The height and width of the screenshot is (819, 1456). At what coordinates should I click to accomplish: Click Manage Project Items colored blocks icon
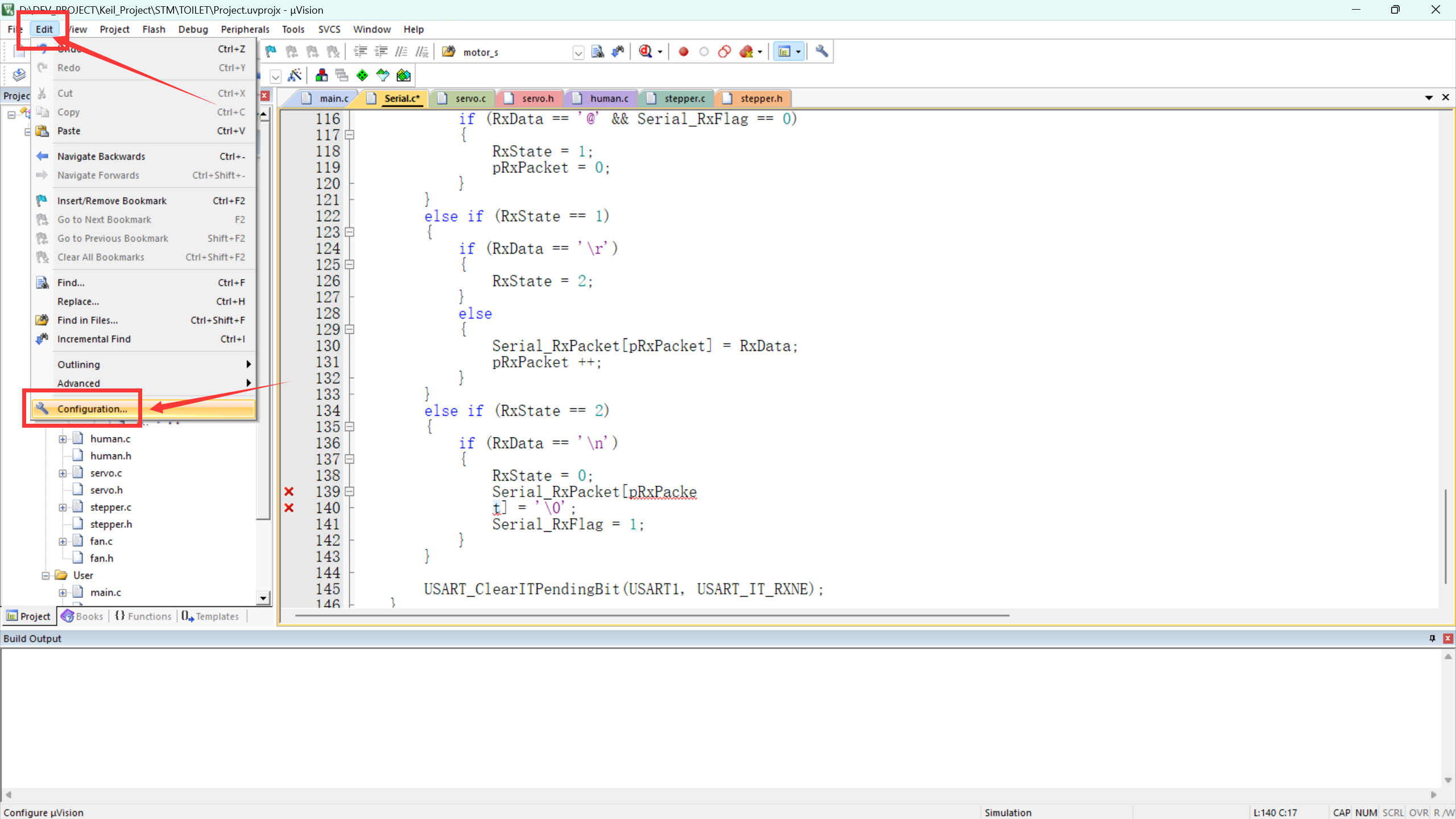[321, 76]
